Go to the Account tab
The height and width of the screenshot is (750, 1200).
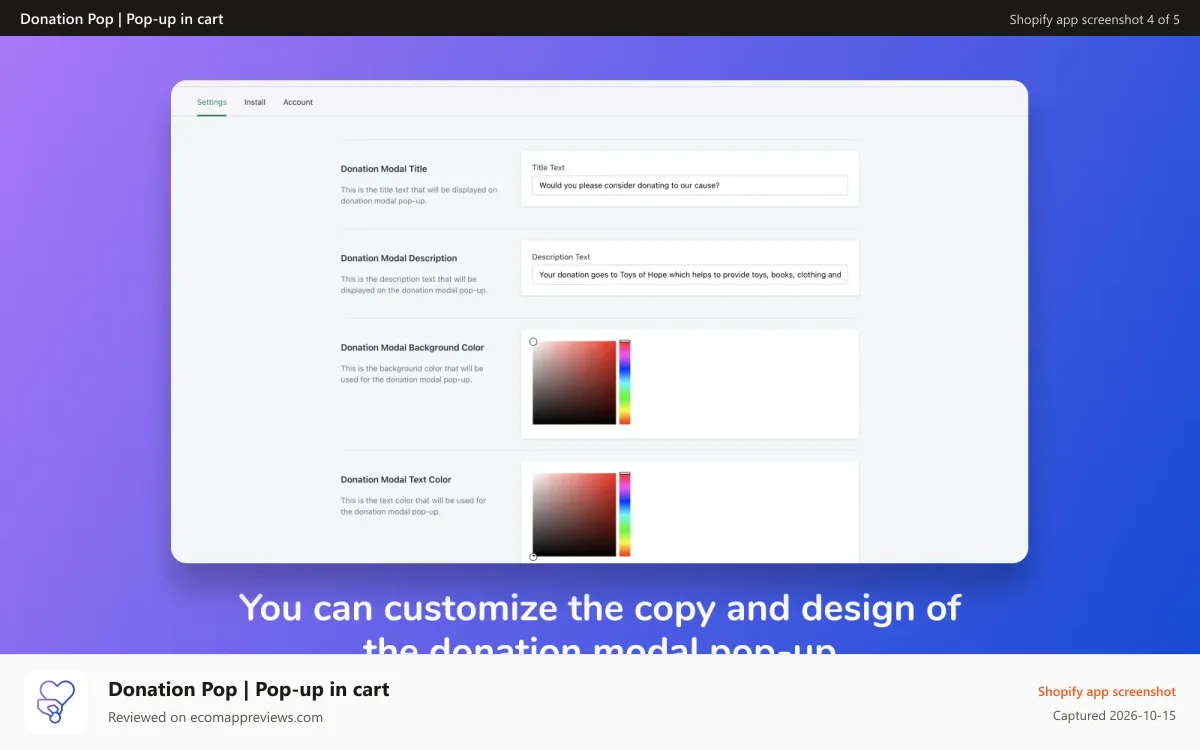(x=298, y=102)
